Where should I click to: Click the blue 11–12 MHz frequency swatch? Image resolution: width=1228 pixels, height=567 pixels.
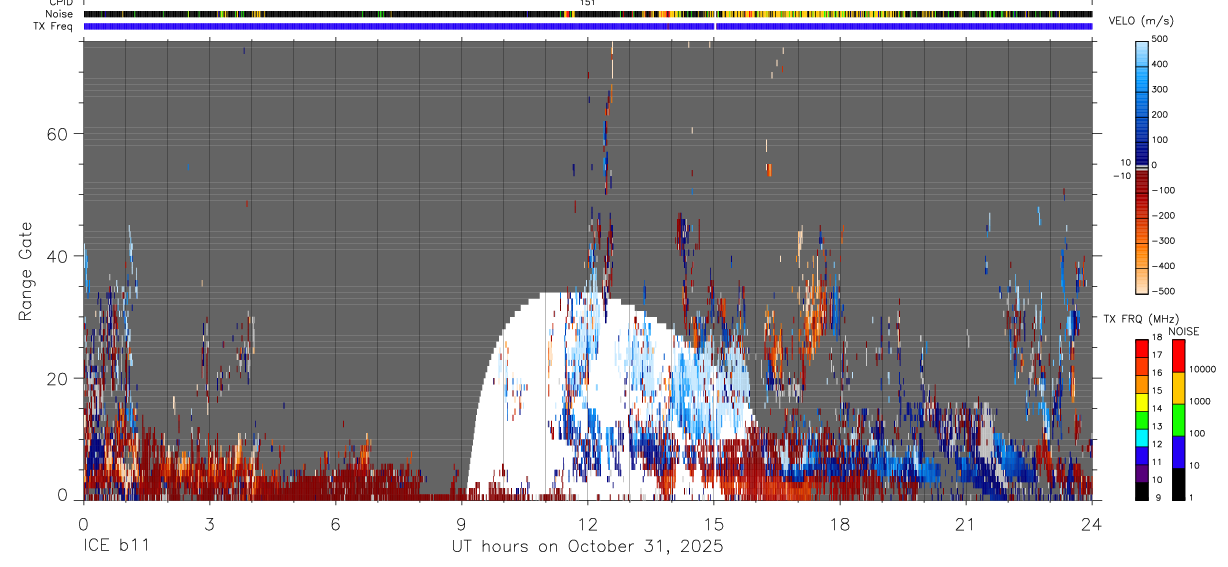1143,456
